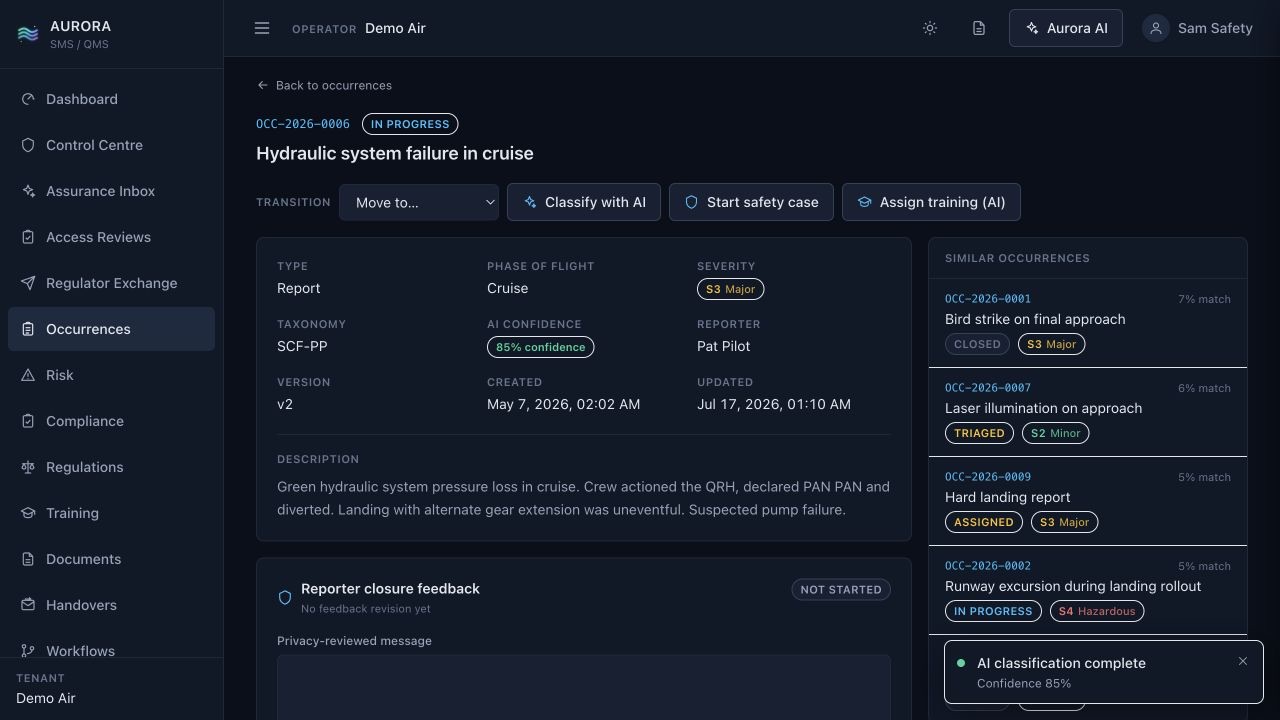
Task: Click the created date May 7, 2026
Action: [x=563, y=404]
